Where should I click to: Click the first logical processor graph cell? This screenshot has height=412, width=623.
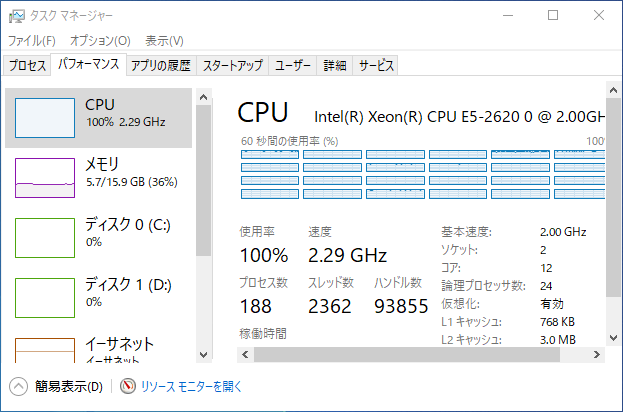coord(270,155)
